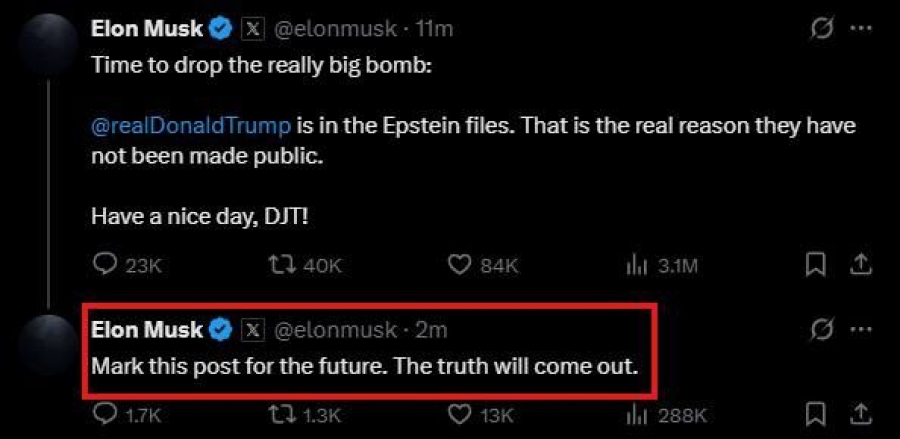Open the @realDonaldTrump mention link
900x439 pixels.
point(191,126)
